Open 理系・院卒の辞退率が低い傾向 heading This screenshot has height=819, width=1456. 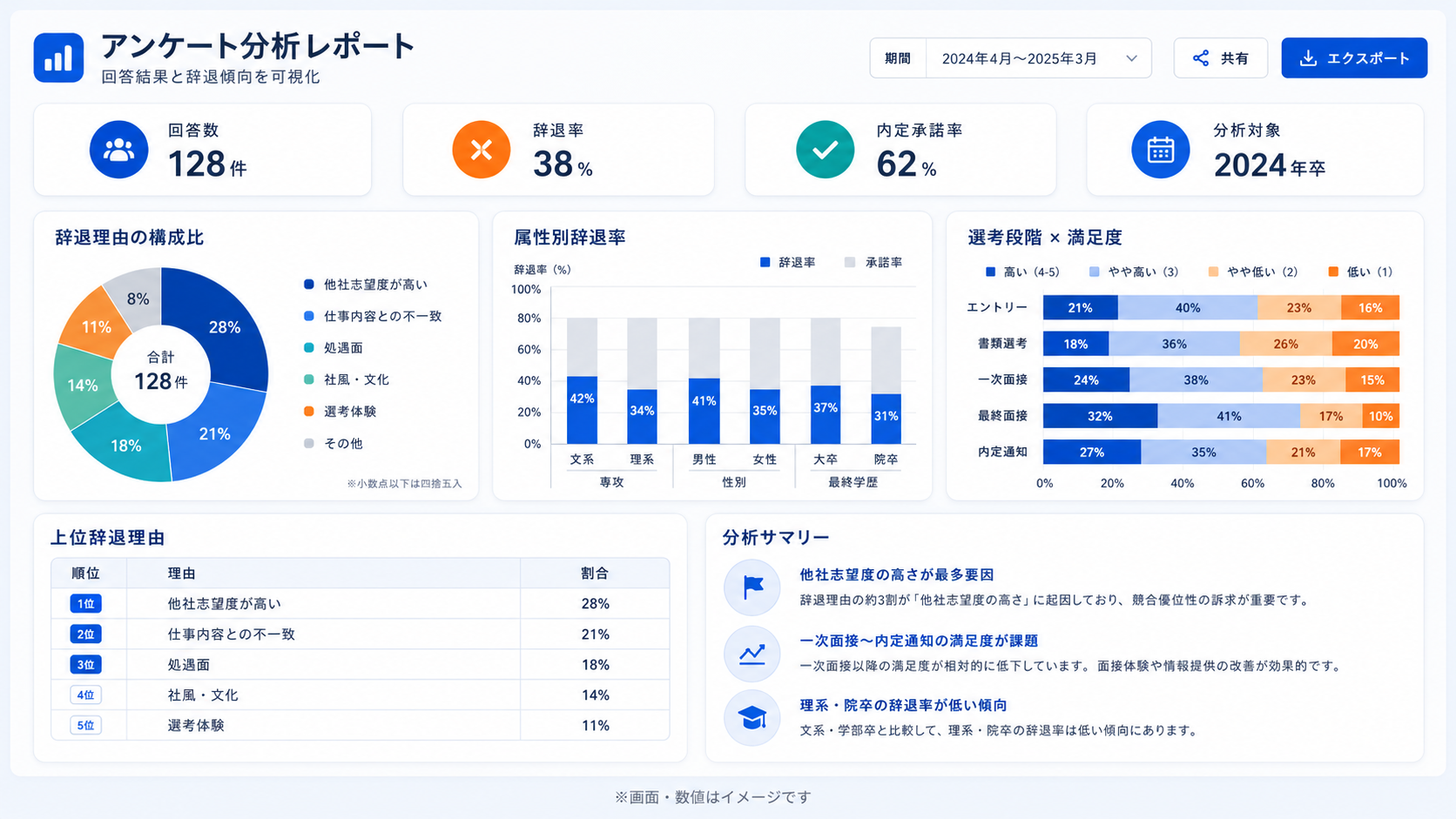click(903, 705)
